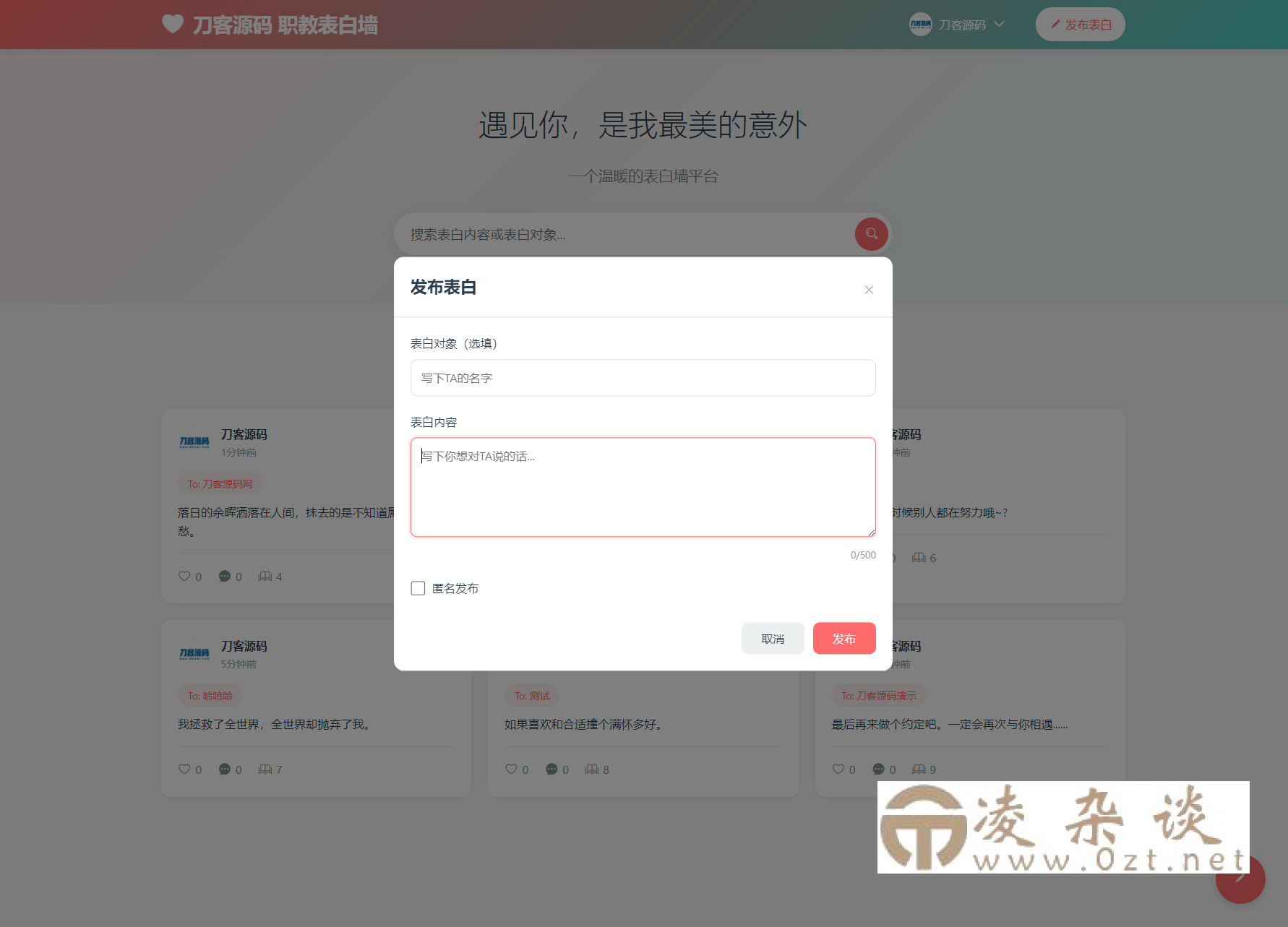Open comments on the 落日的余晖 post
Image resolution: width=1288 pixels, height=927 pixels.
click(225, 576)
